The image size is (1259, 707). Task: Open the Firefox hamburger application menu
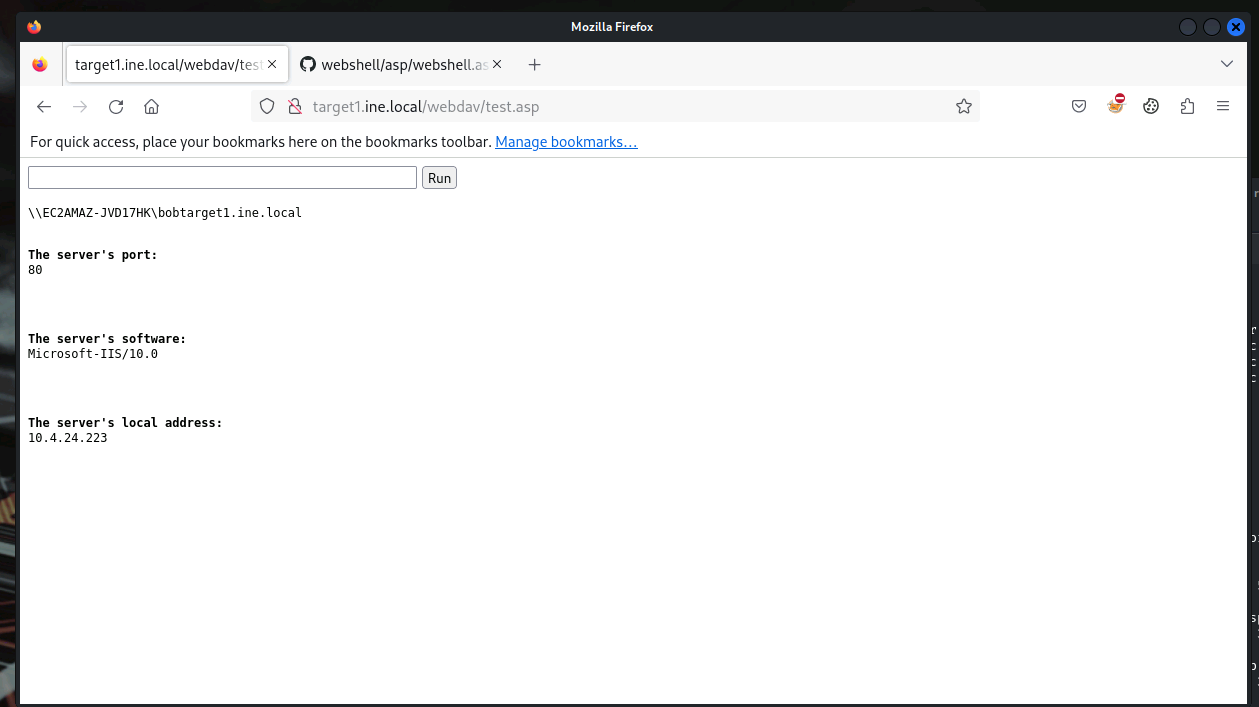pos(1223,107)
